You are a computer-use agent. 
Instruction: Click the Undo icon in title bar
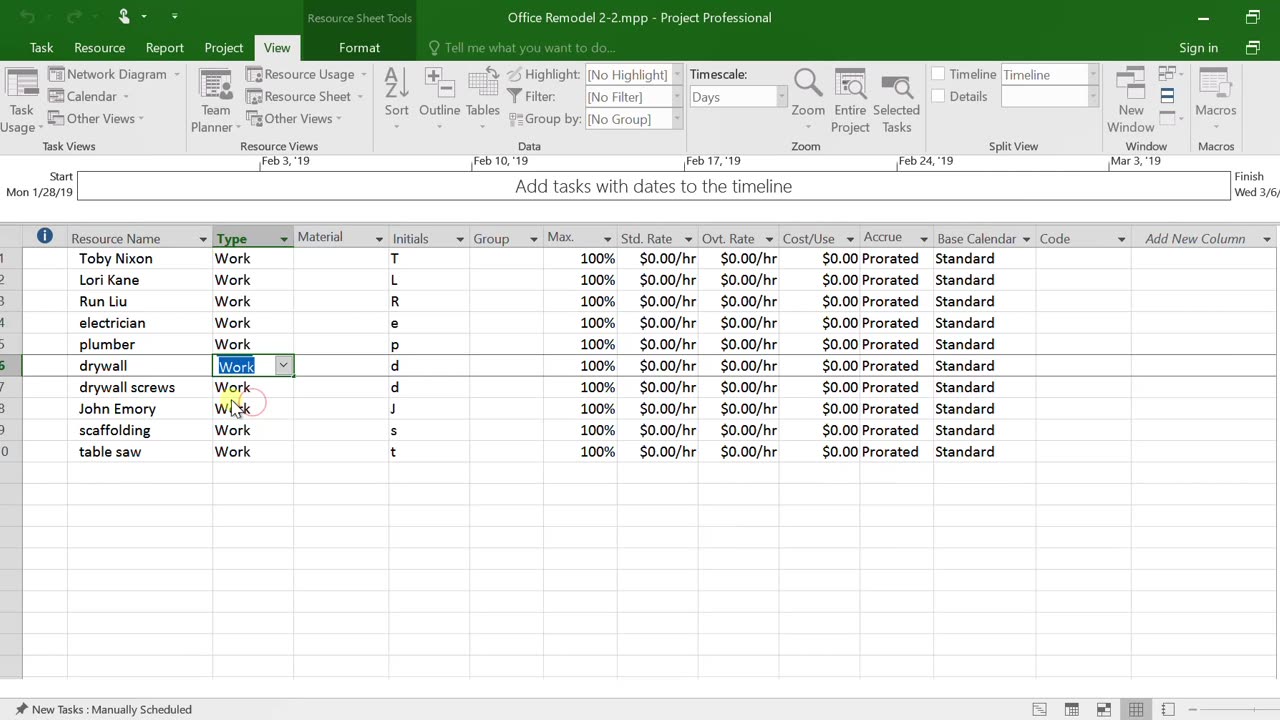click(x=28, y=17)
